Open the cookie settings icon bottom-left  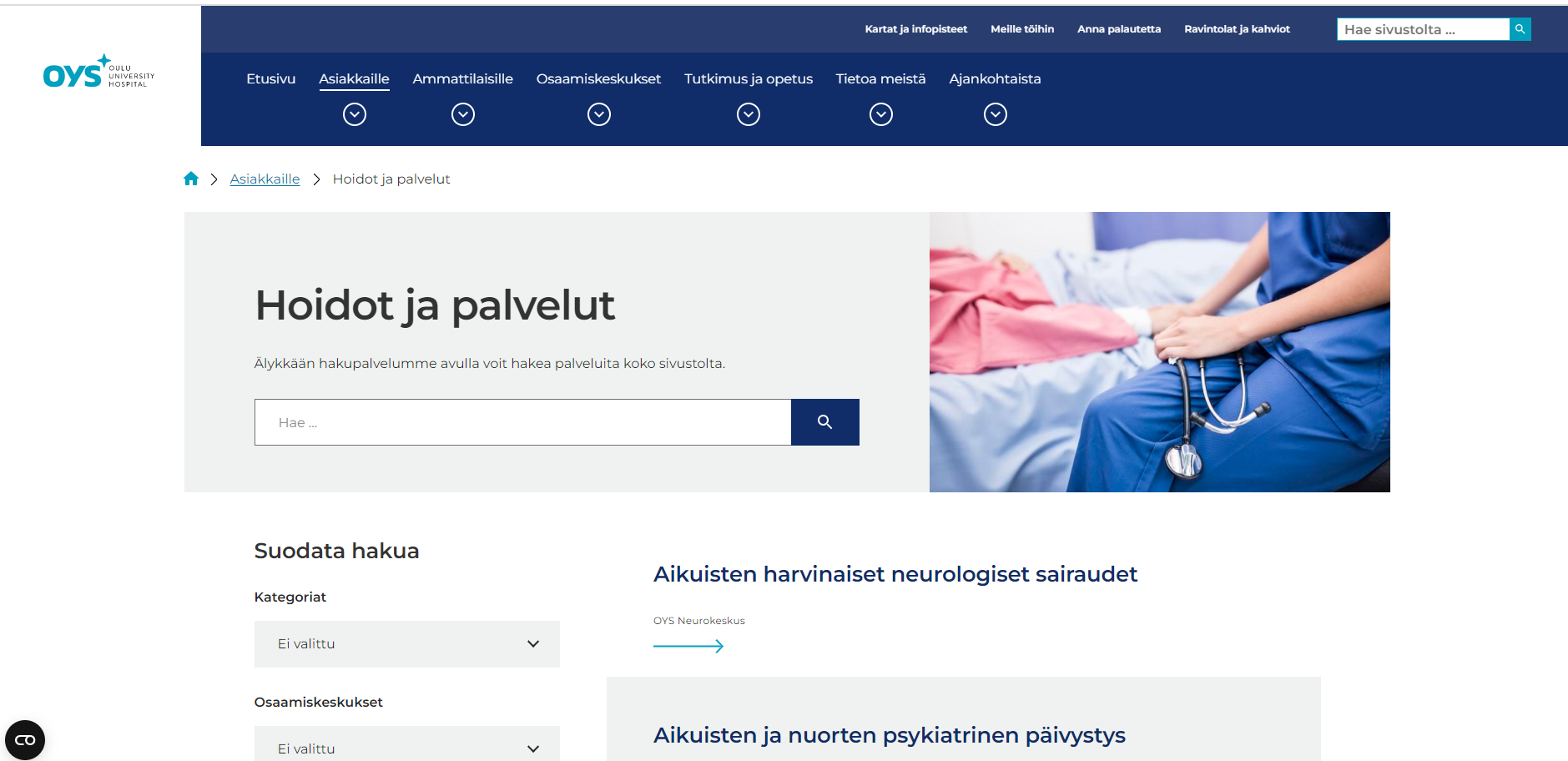[24, 739]
